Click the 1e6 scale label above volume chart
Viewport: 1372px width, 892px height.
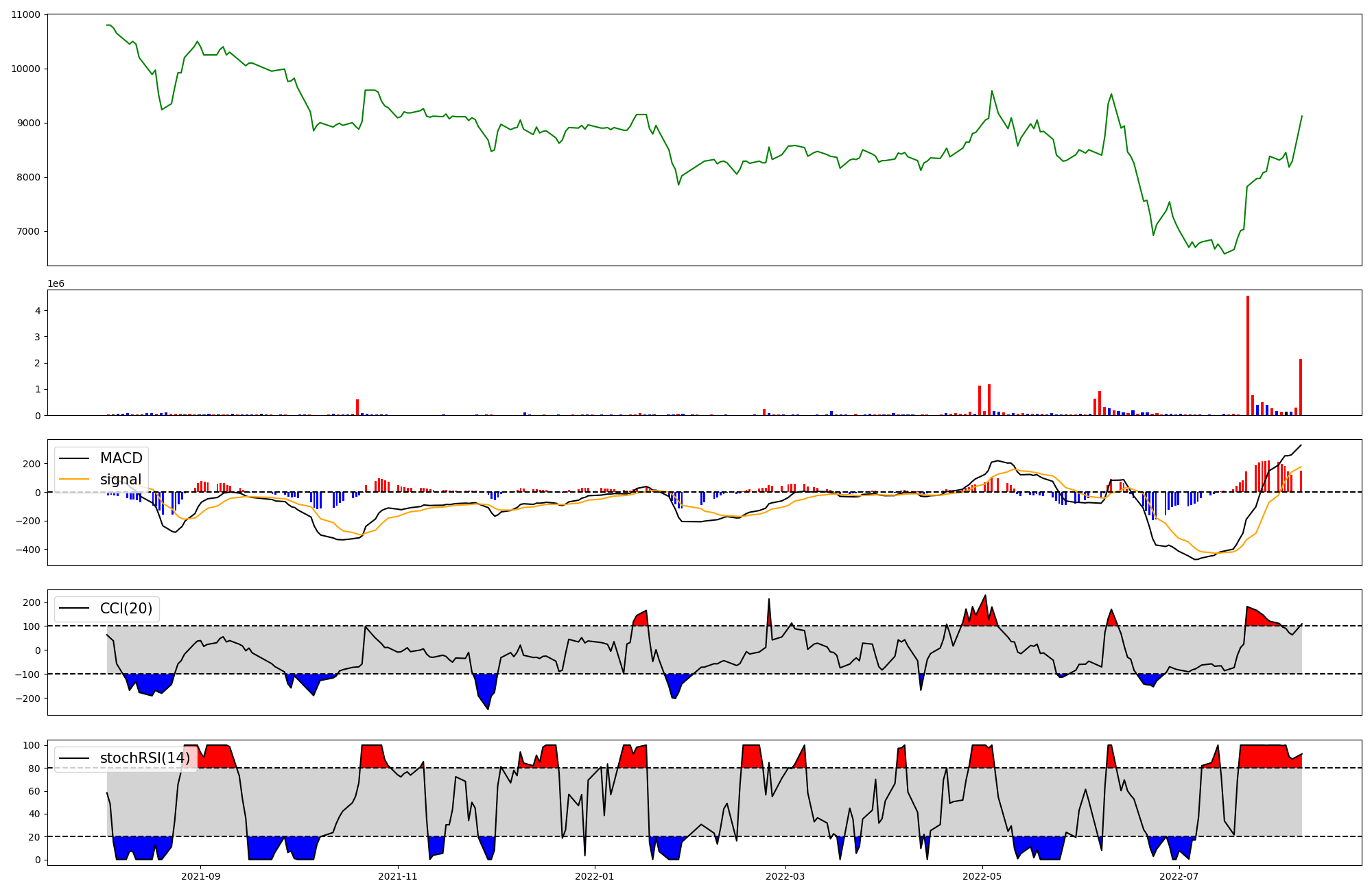pos(56,283)
